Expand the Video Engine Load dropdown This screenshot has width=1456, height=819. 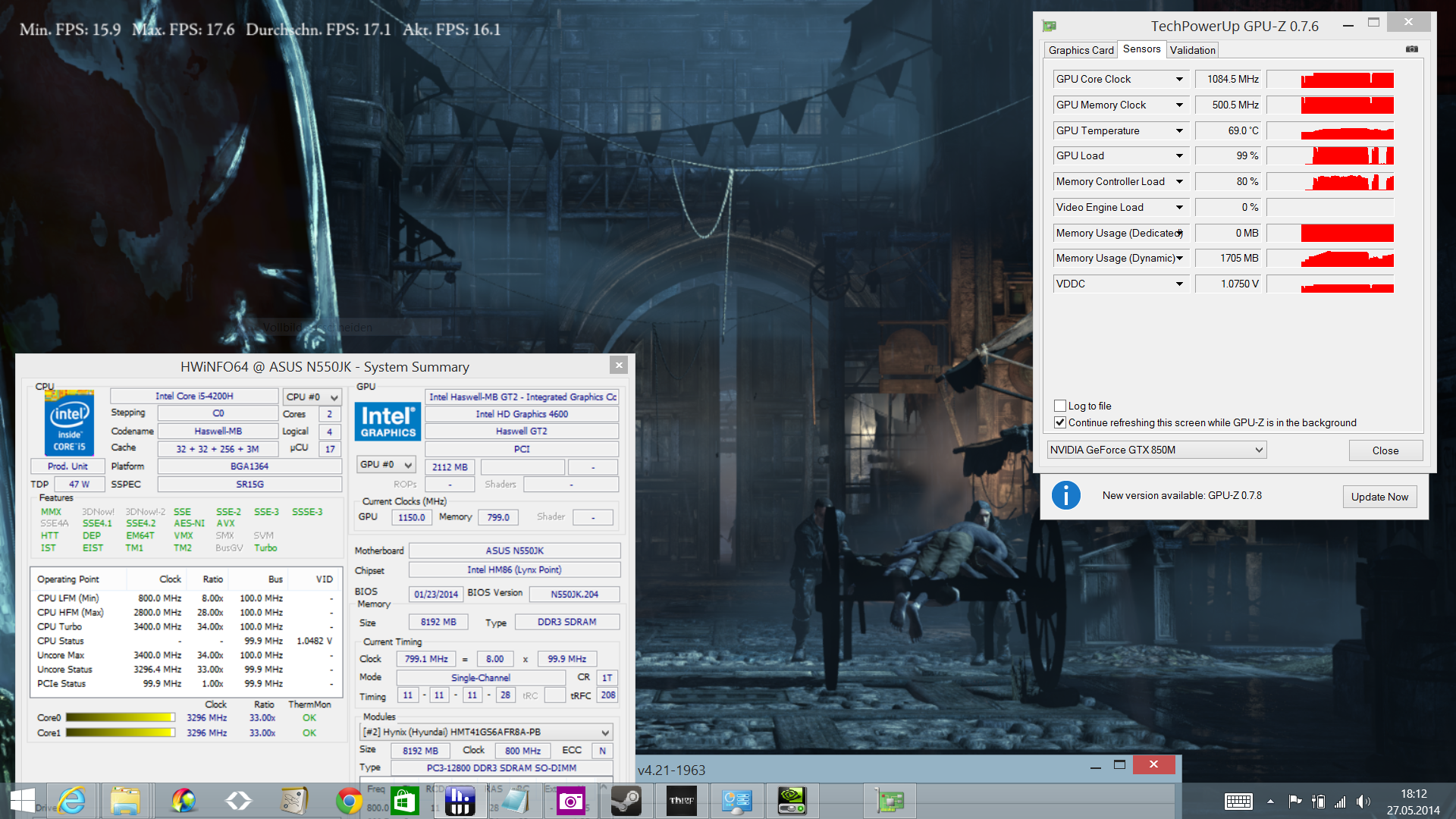[x=1179, y=207]
